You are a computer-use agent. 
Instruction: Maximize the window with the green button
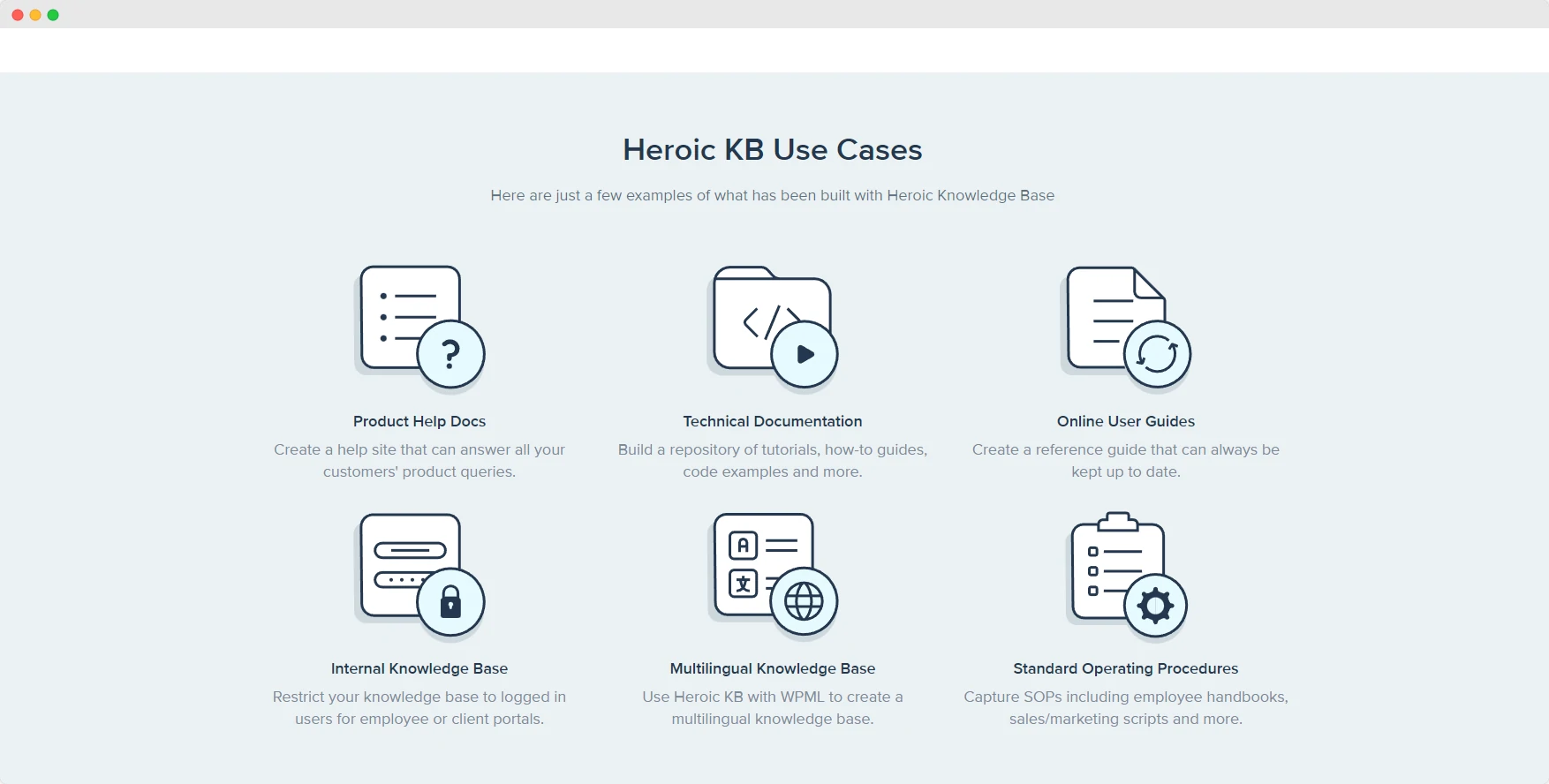point(53,15)
